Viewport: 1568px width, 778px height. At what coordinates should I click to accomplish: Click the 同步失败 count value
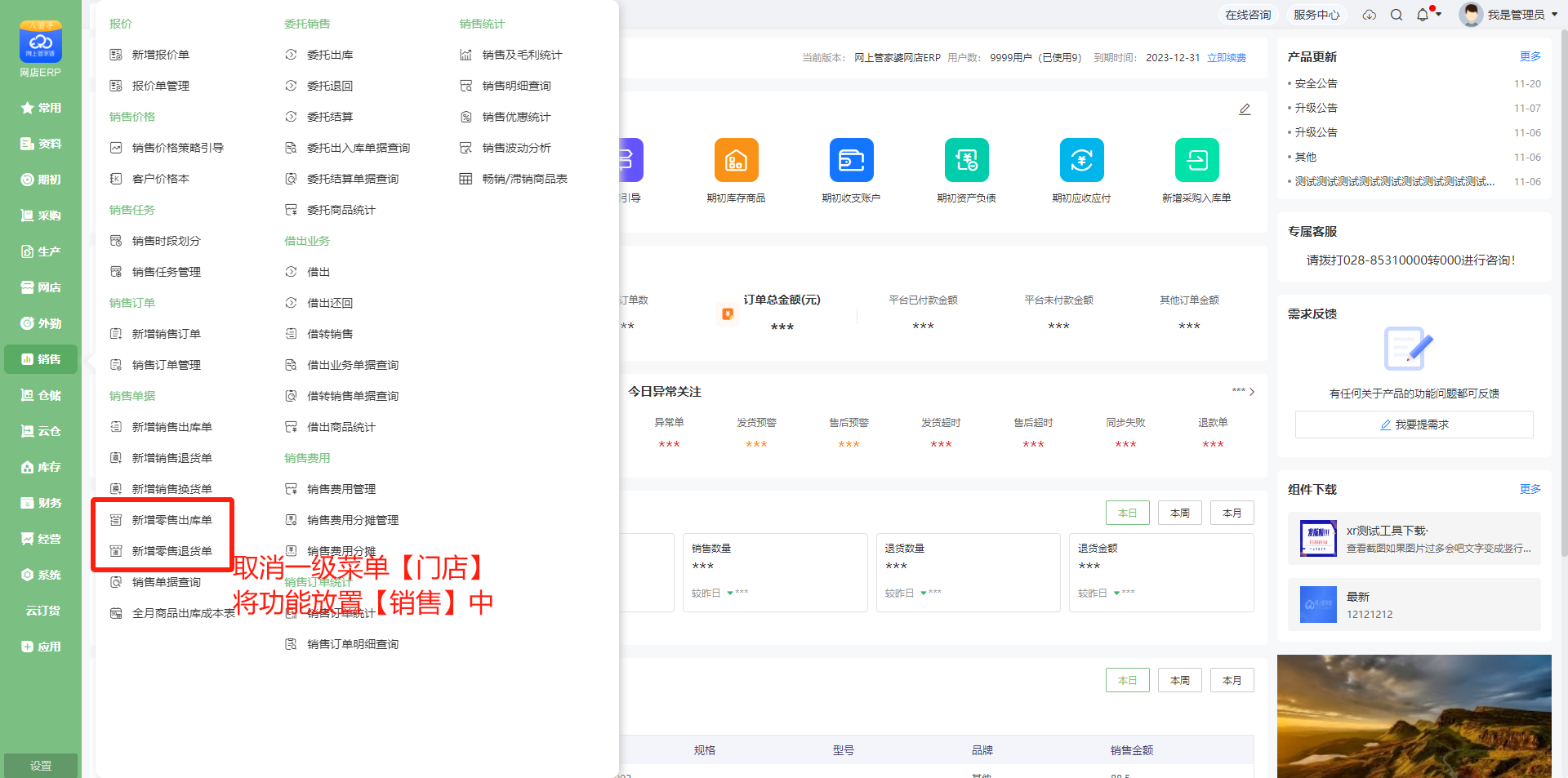click(x=1125, y=445)
